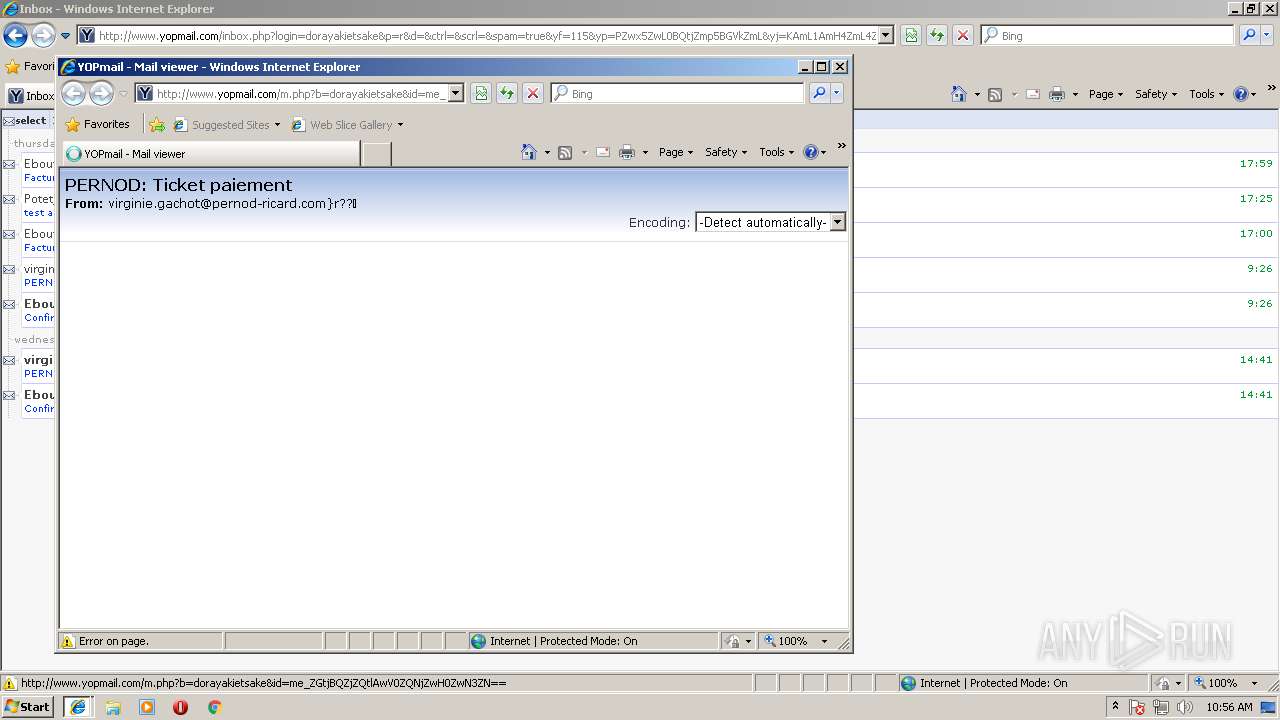
Task: Expand Mail viewer address bar dropdown arrow
Action: [456, 93]
